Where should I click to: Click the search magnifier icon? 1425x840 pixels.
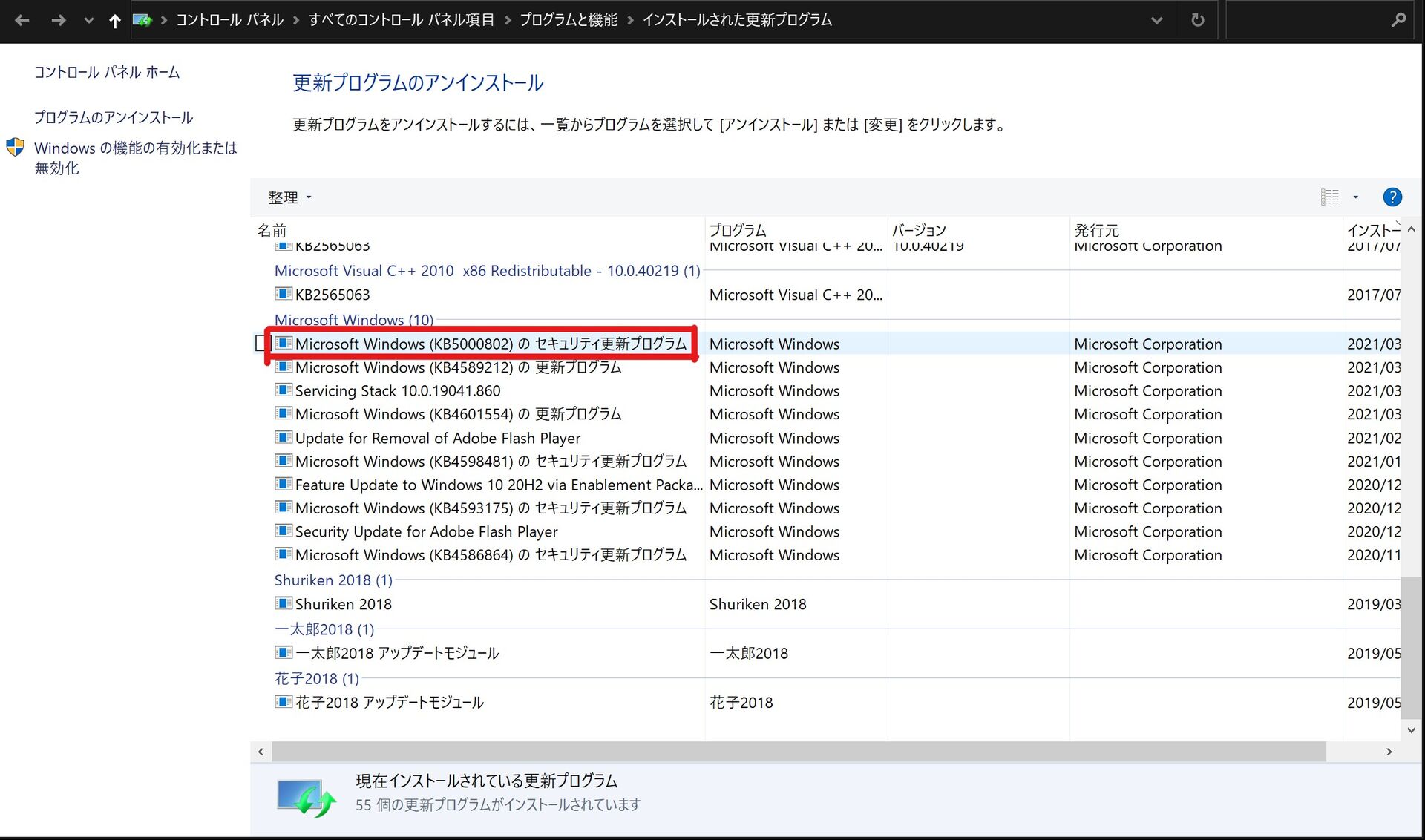1398,20
